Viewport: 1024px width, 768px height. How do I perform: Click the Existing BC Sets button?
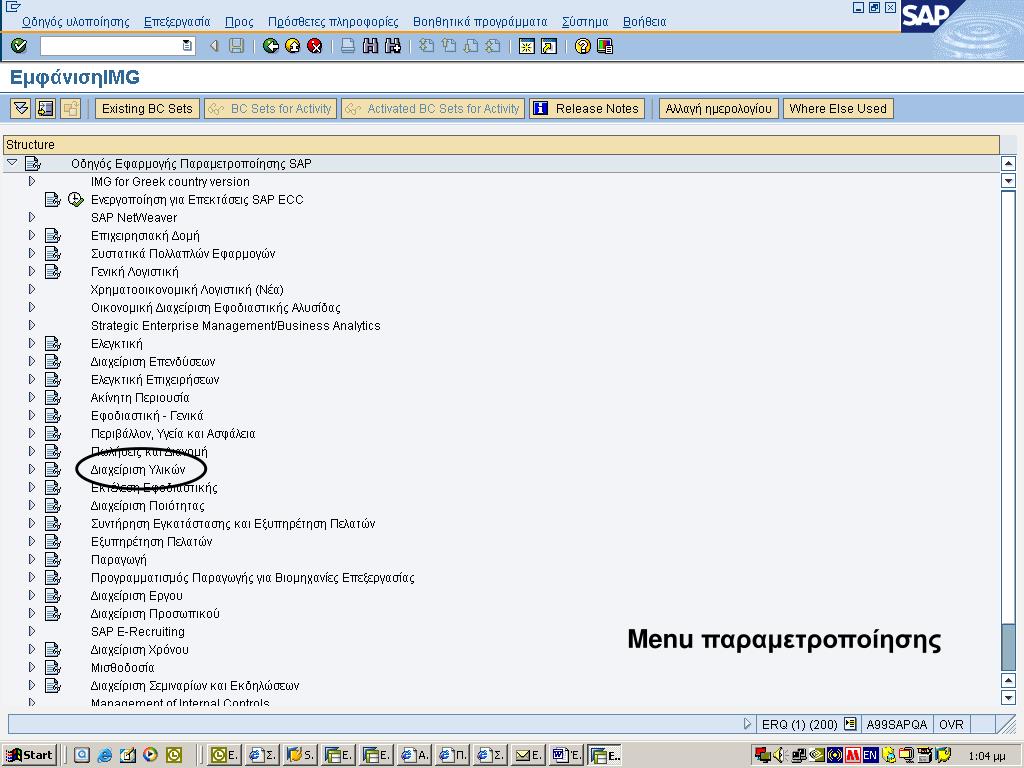147,108
